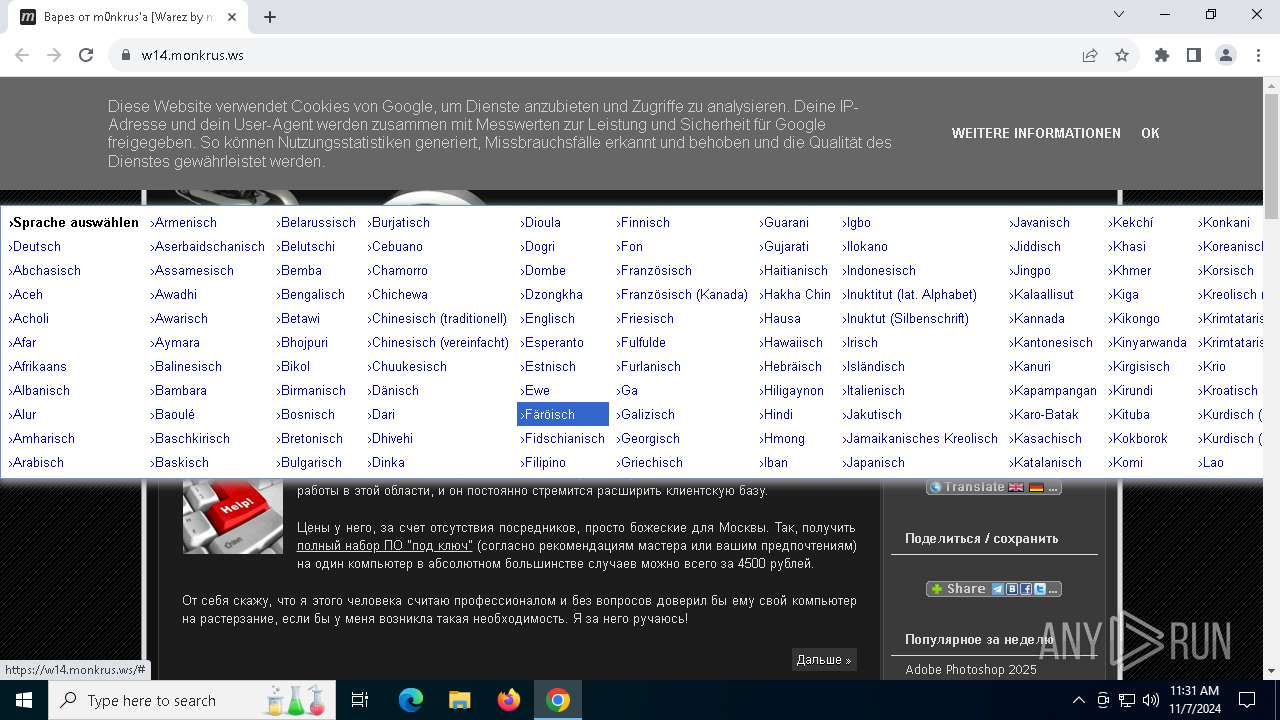Pick Kasachisch in the language list
This screenshot has width=1280, height=720.
coord(1046,438)
